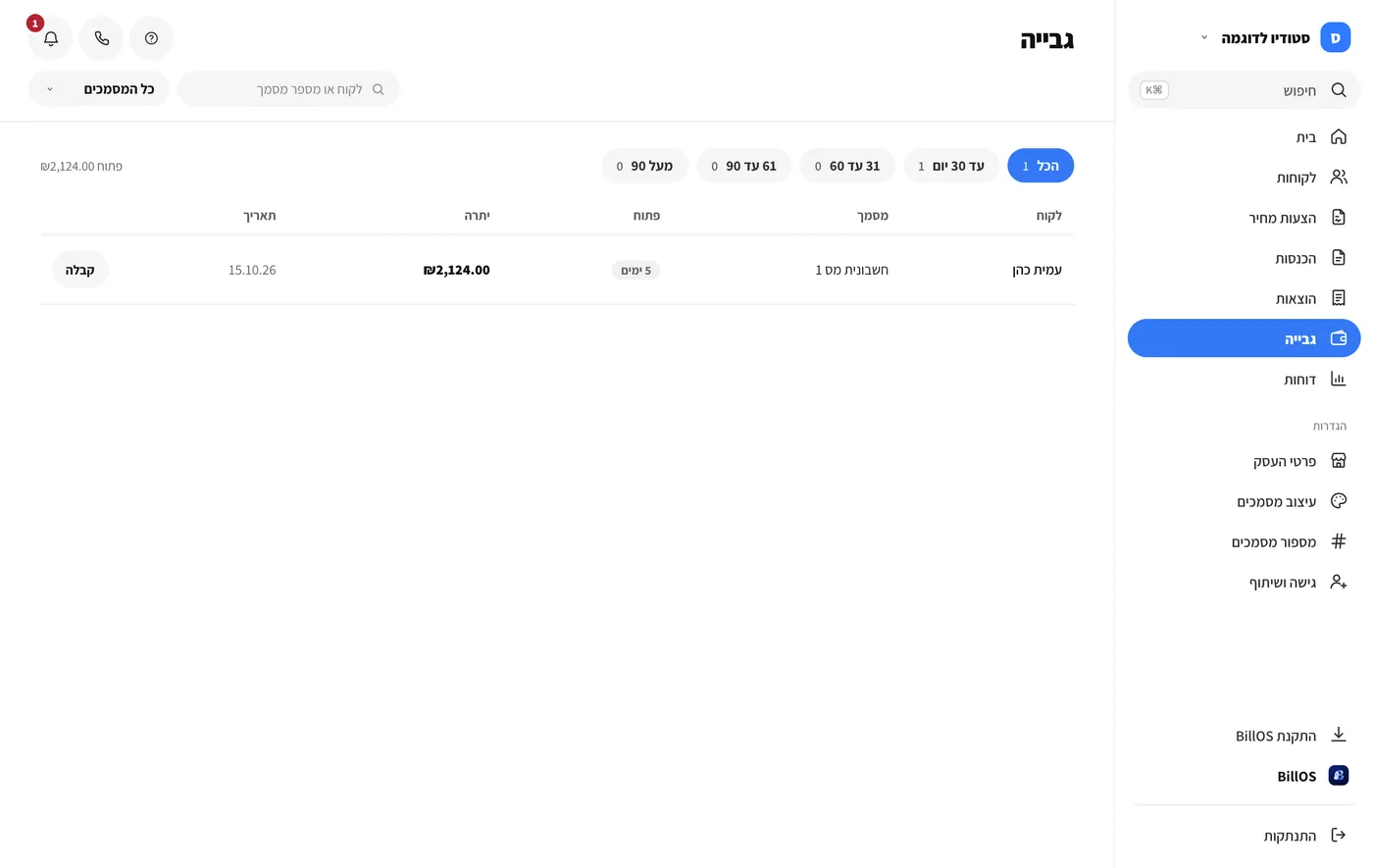Select the עד 30 יום filter tab

coord(951,166)
